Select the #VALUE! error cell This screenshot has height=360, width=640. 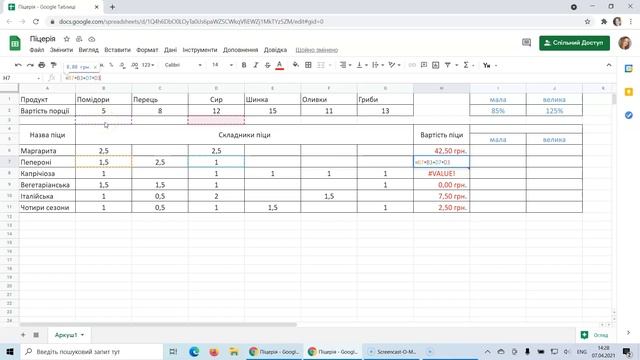click(x=442, y=173)
